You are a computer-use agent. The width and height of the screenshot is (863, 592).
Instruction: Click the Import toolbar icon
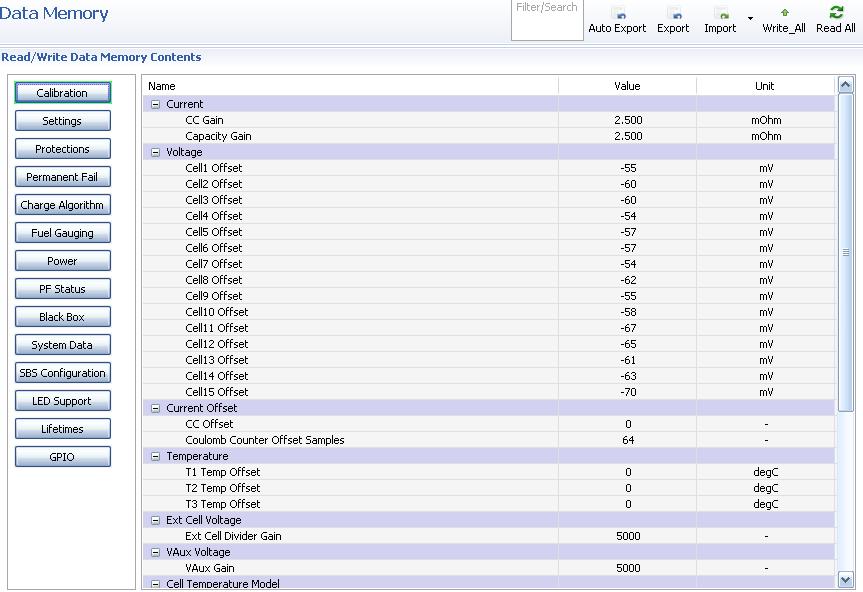720,14
